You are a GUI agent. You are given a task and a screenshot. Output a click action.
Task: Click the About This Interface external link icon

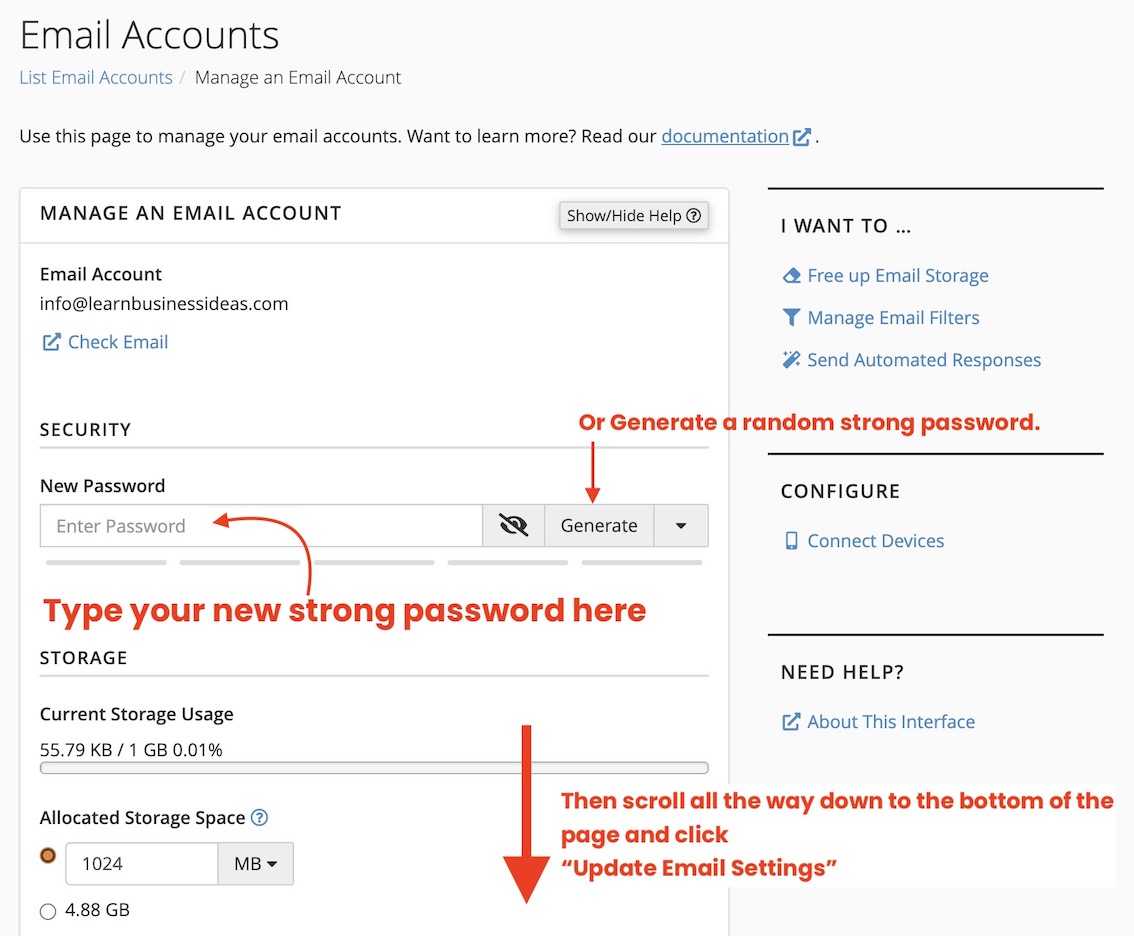pyautogui.click(x=791, y=721)
